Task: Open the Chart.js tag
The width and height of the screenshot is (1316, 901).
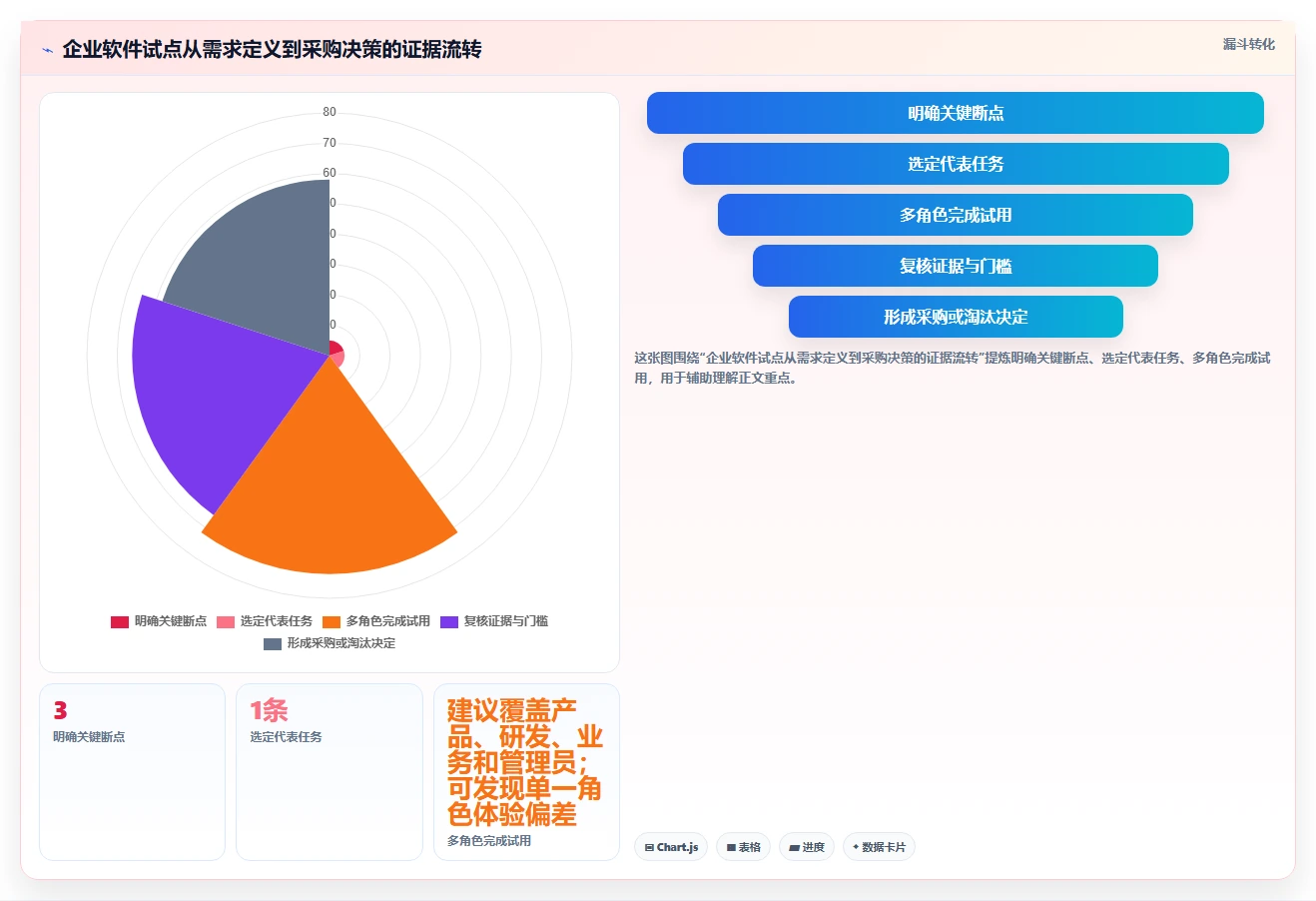Action: click(x=671, y=847)
